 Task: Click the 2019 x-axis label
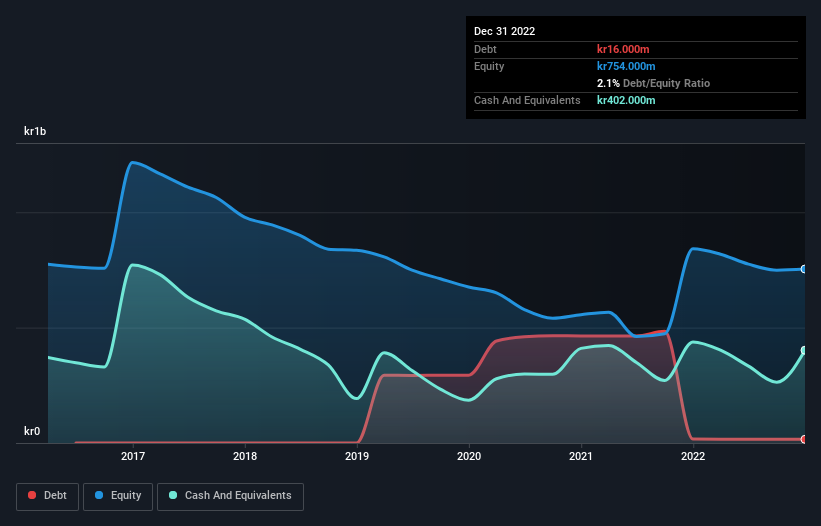click(357, 456)
